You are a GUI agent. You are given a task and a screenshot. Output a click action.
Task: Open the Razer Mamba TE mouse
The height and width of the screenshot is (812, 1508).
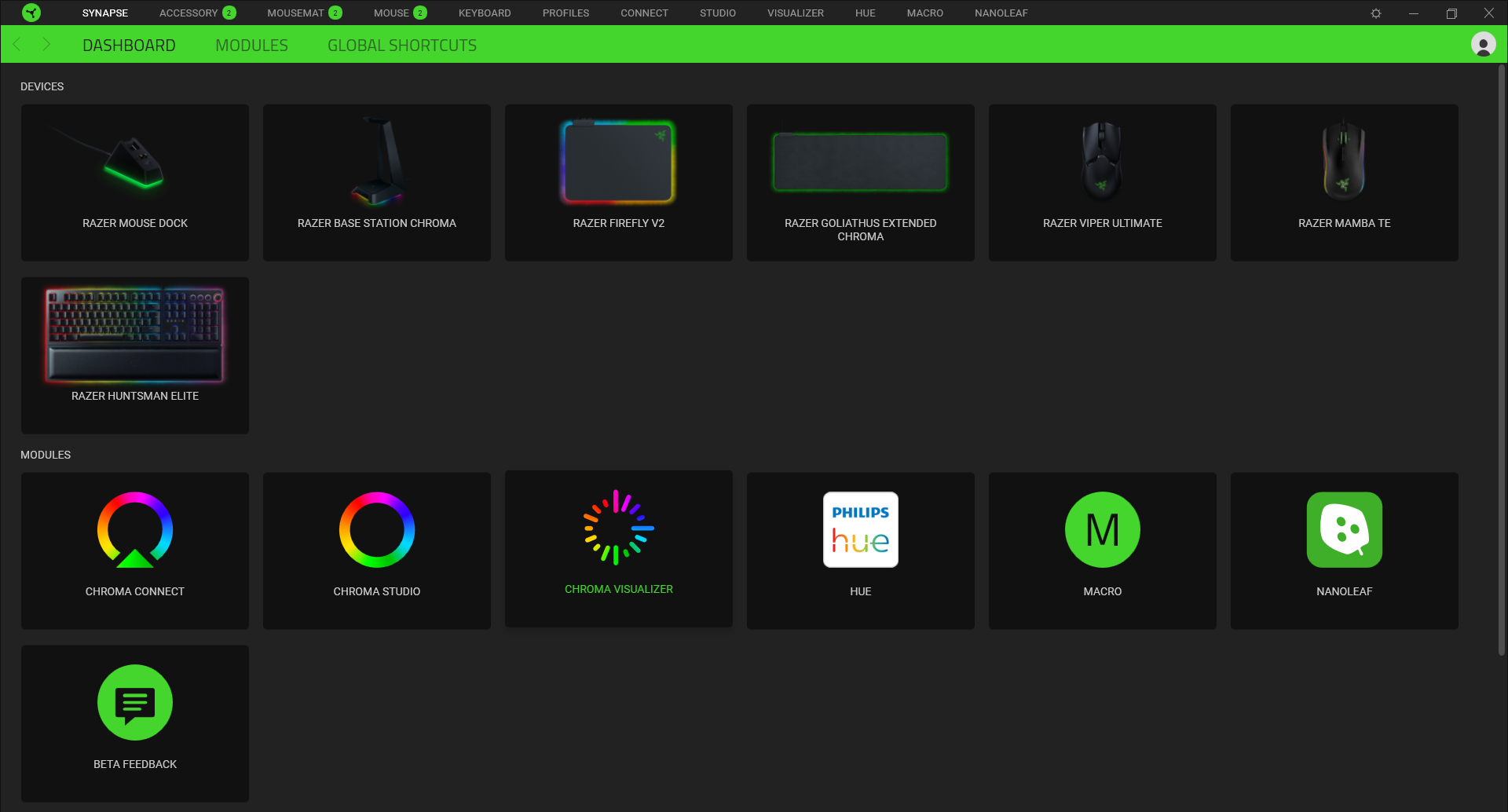pyautogui.click(x=1345, y=183)
